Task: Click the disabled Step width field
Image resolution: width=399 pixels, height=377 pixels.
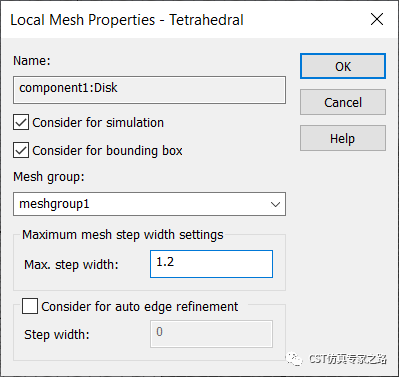Action: click(211, 334)
